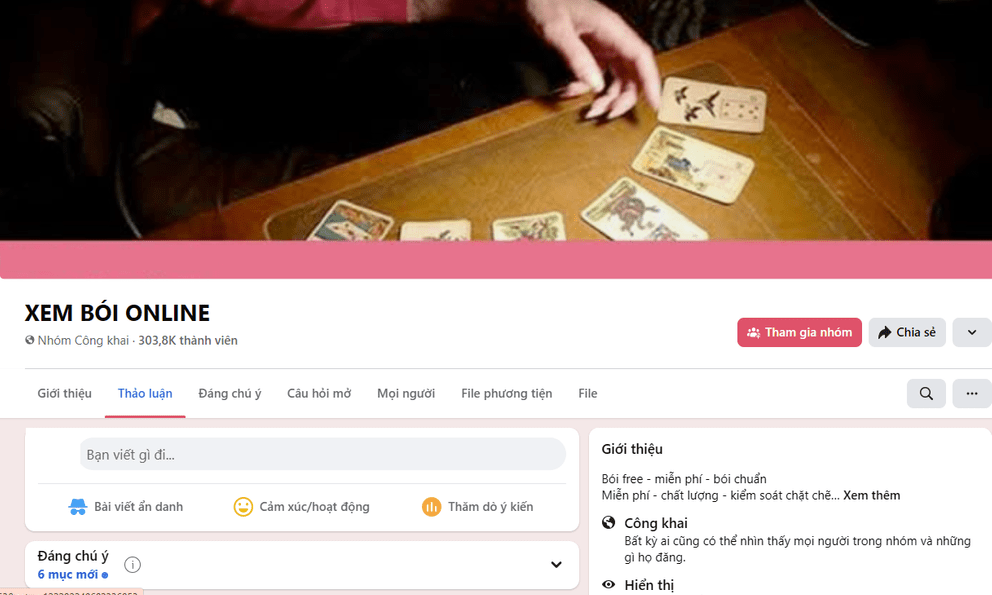Expand the Đáng chú ý section chevron
The image size is (992, 595).
(556, 565)
